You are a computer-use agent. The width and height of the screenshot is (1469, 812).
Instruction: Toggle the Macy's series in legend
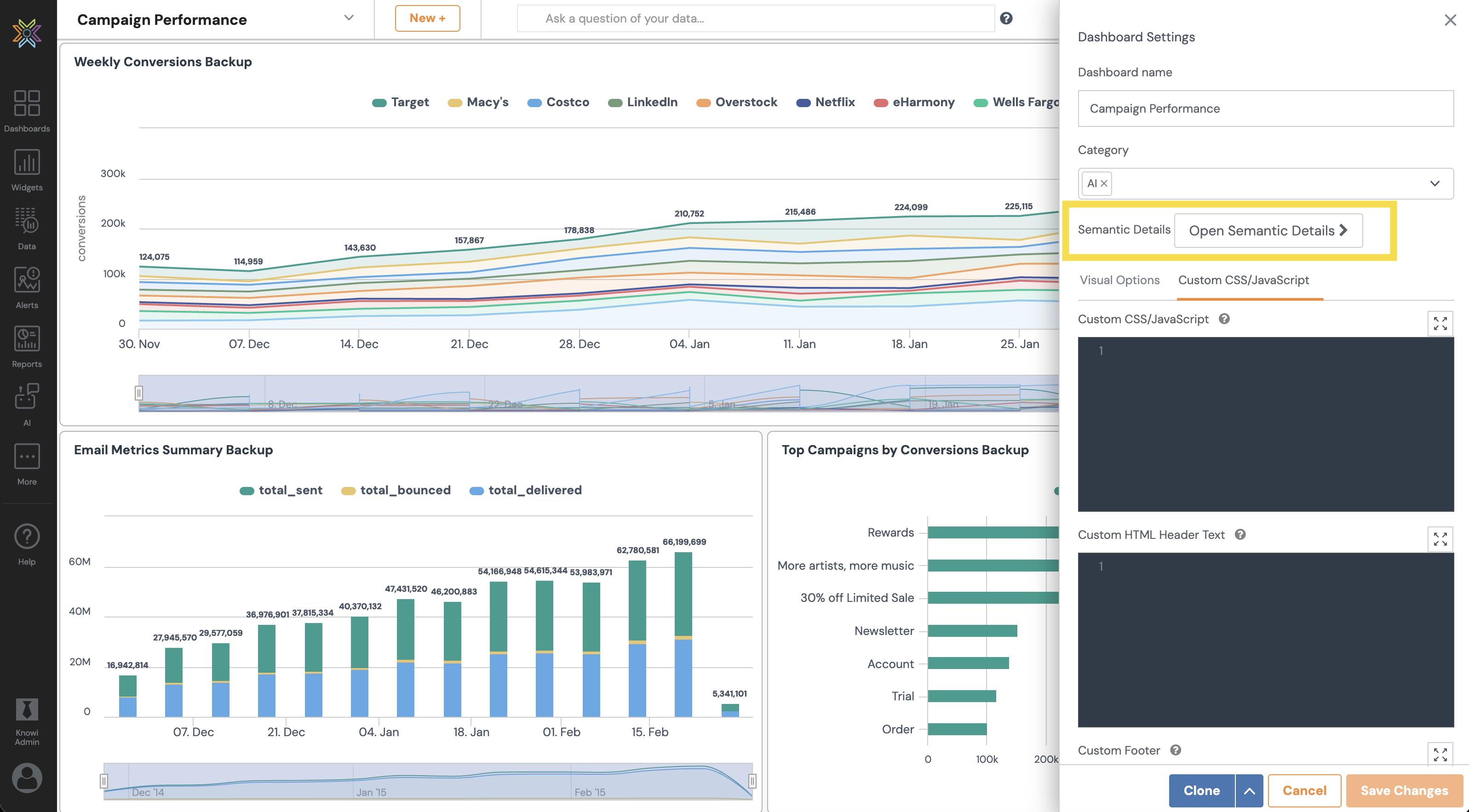[x=478, y=102]
